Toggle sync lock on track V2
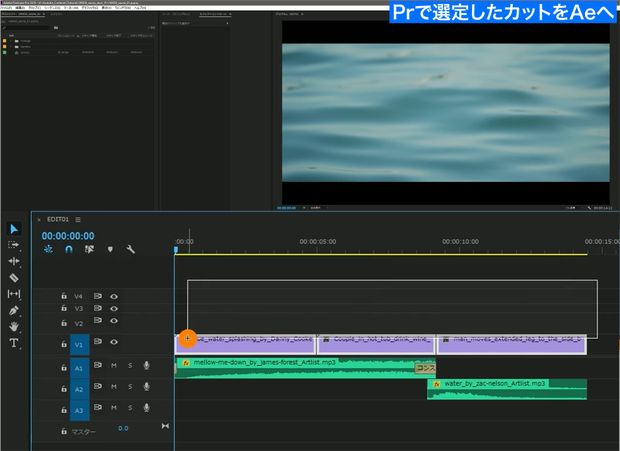620x451 pixels. pyautogui.click(x=98, y=320)
